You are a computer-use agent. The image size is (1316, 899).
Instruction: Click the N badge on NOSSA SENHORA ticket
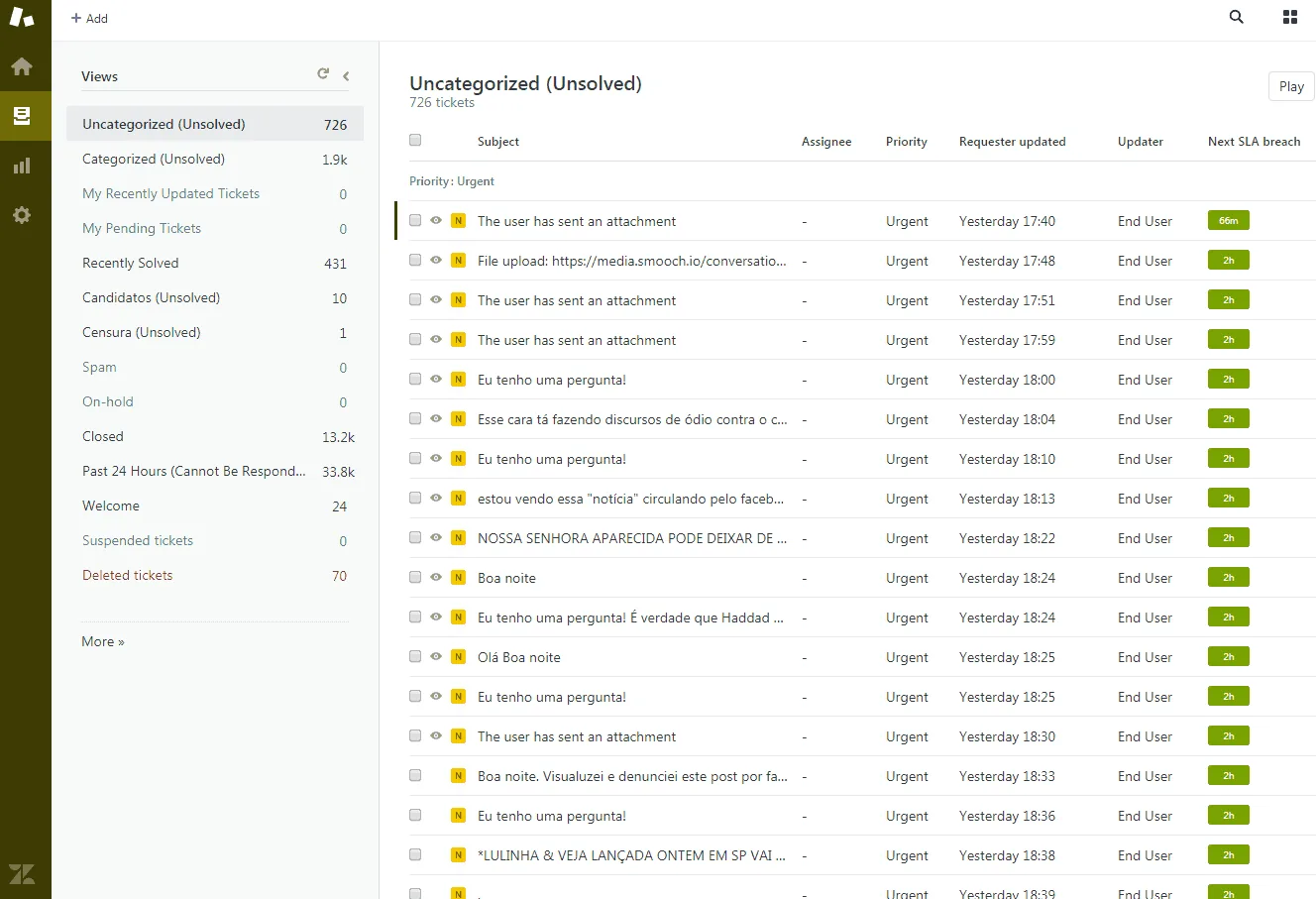458,538
